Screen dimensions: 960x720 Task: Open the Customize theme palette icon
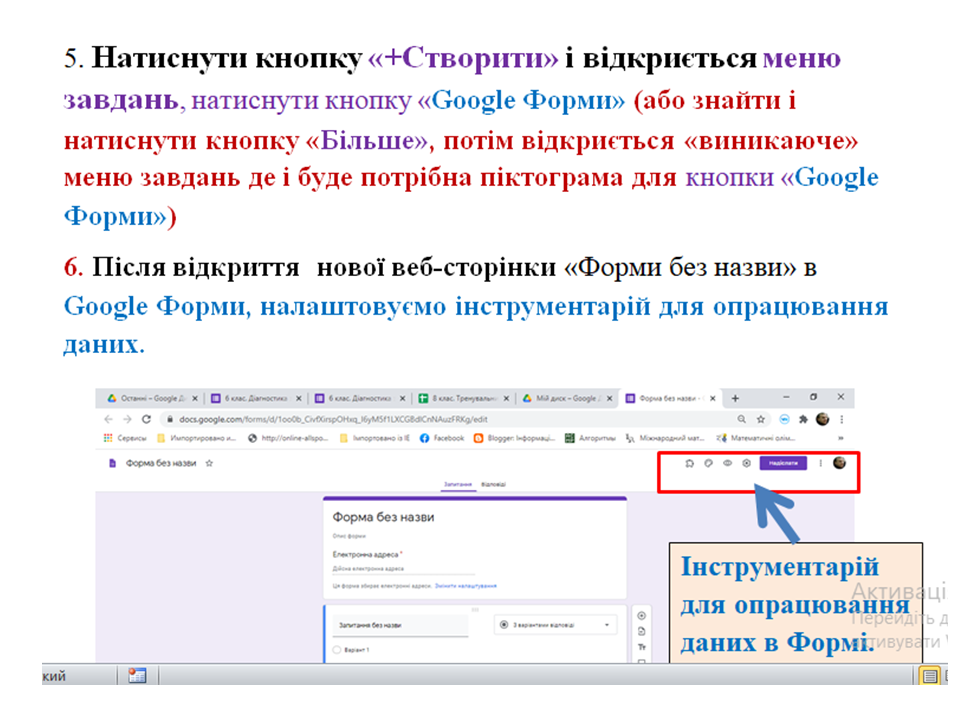[x=708, y=463]
